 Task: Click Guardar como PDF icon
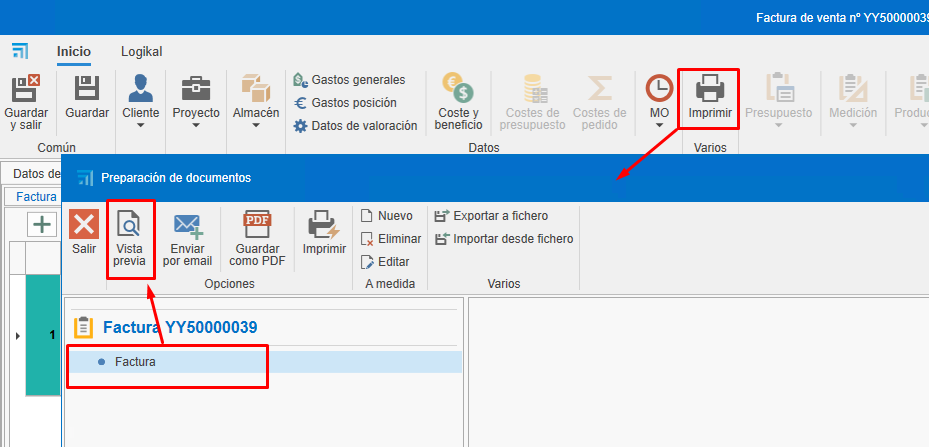(257, 225)
